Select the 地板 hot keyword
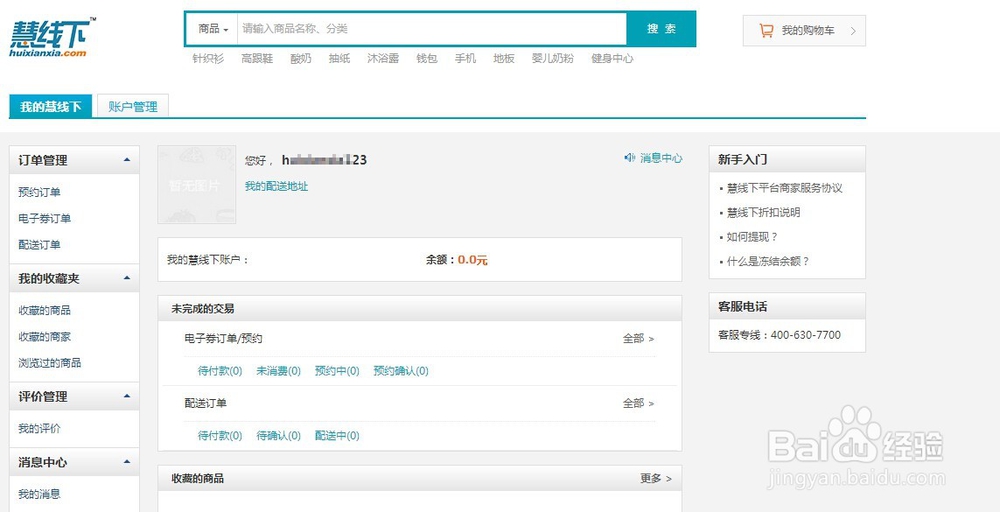1000x512 pixels. [504, 58]
